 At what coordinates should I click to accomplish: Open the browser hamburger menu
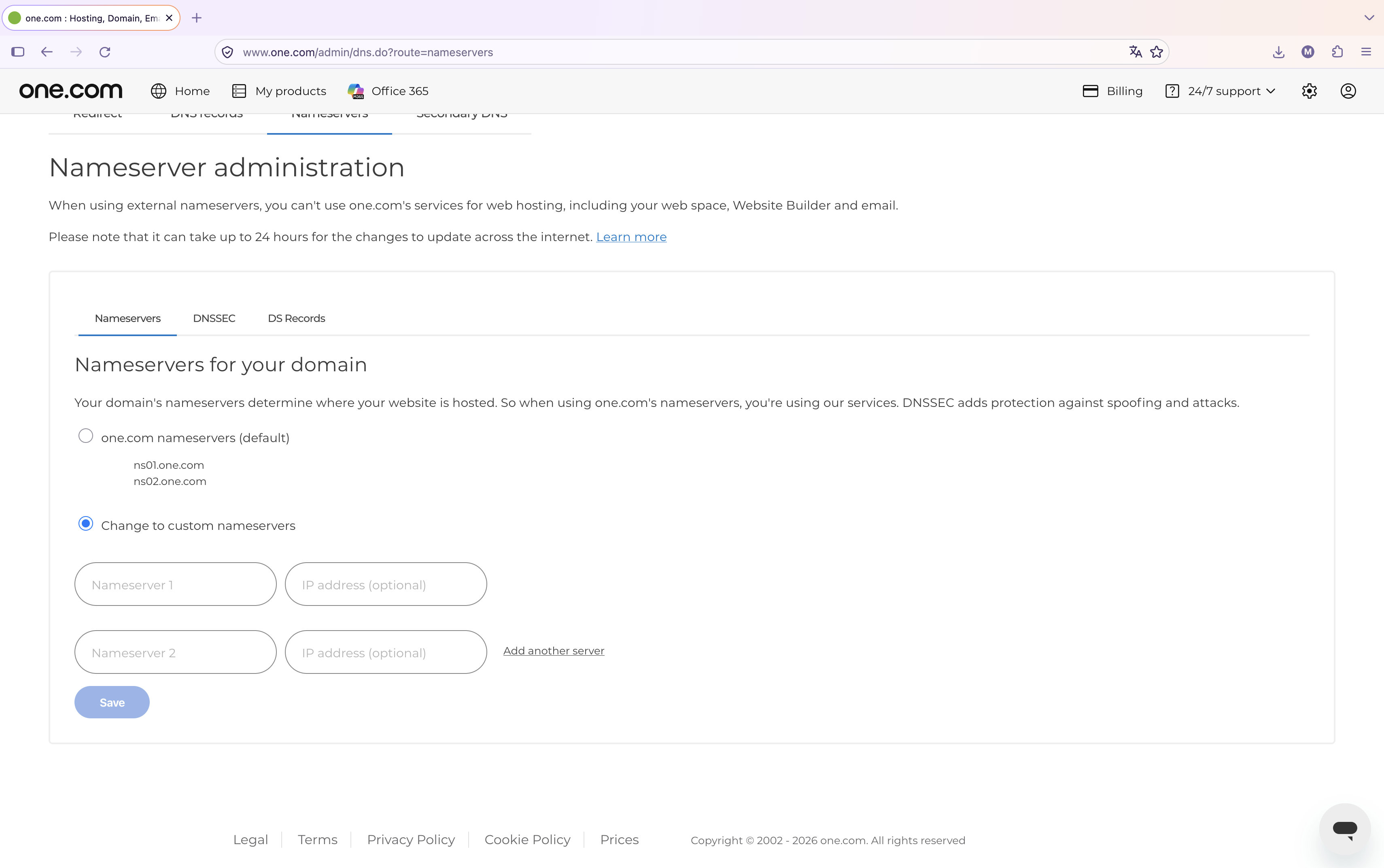coord(1366,52)
